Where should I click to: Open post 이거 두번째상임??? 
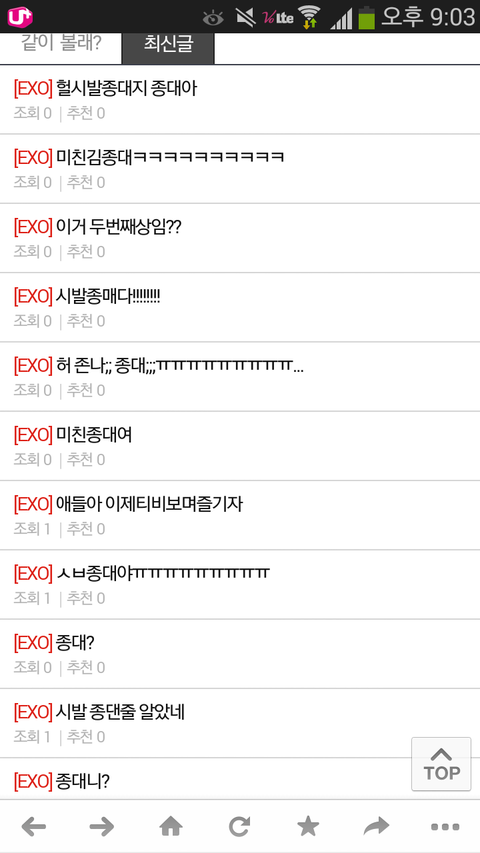240,238
